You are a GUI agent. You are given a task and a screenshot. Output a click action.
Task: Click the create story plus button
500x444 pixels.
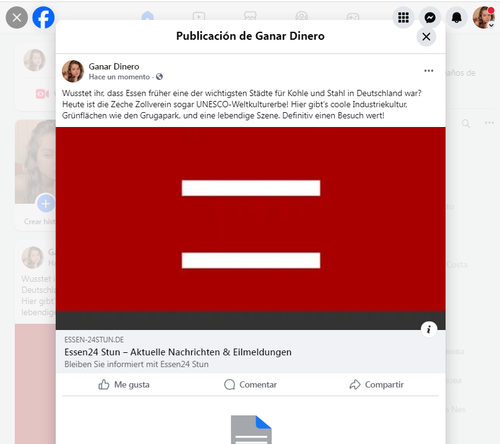click(46, 203)
